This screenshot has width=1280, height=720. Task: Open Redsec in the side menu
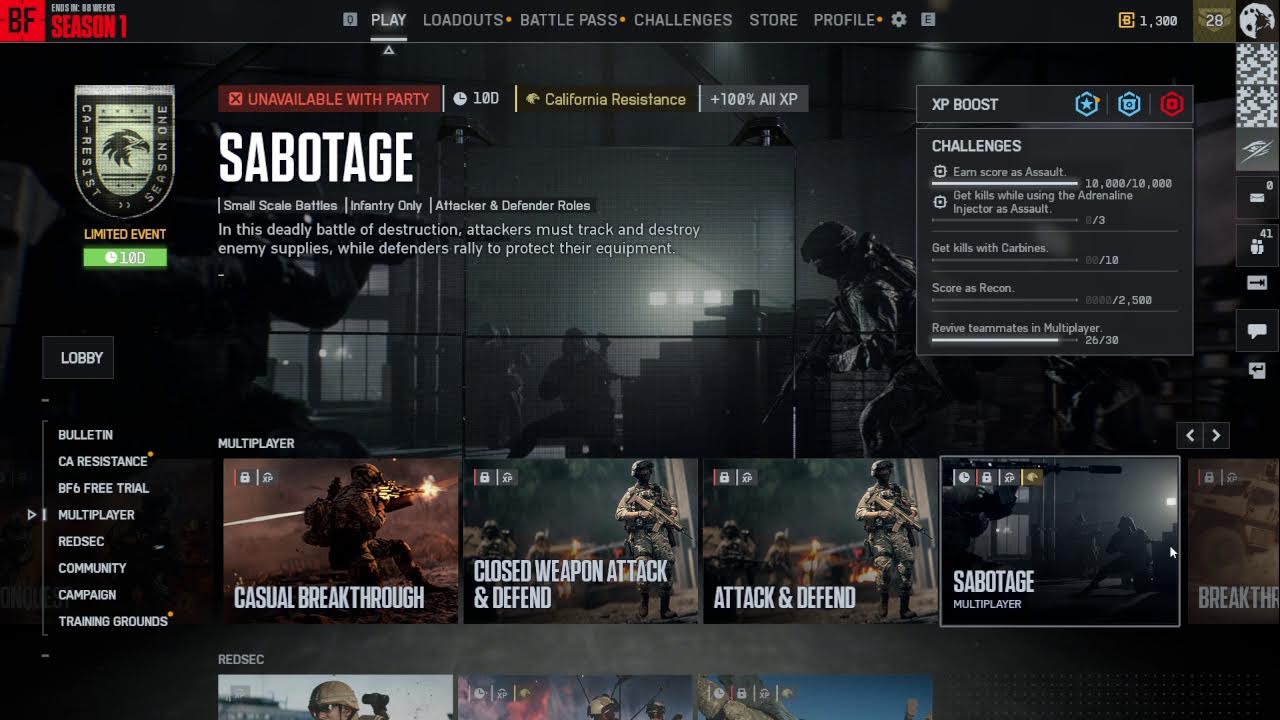pyautogui.click(x=81, y=542)
